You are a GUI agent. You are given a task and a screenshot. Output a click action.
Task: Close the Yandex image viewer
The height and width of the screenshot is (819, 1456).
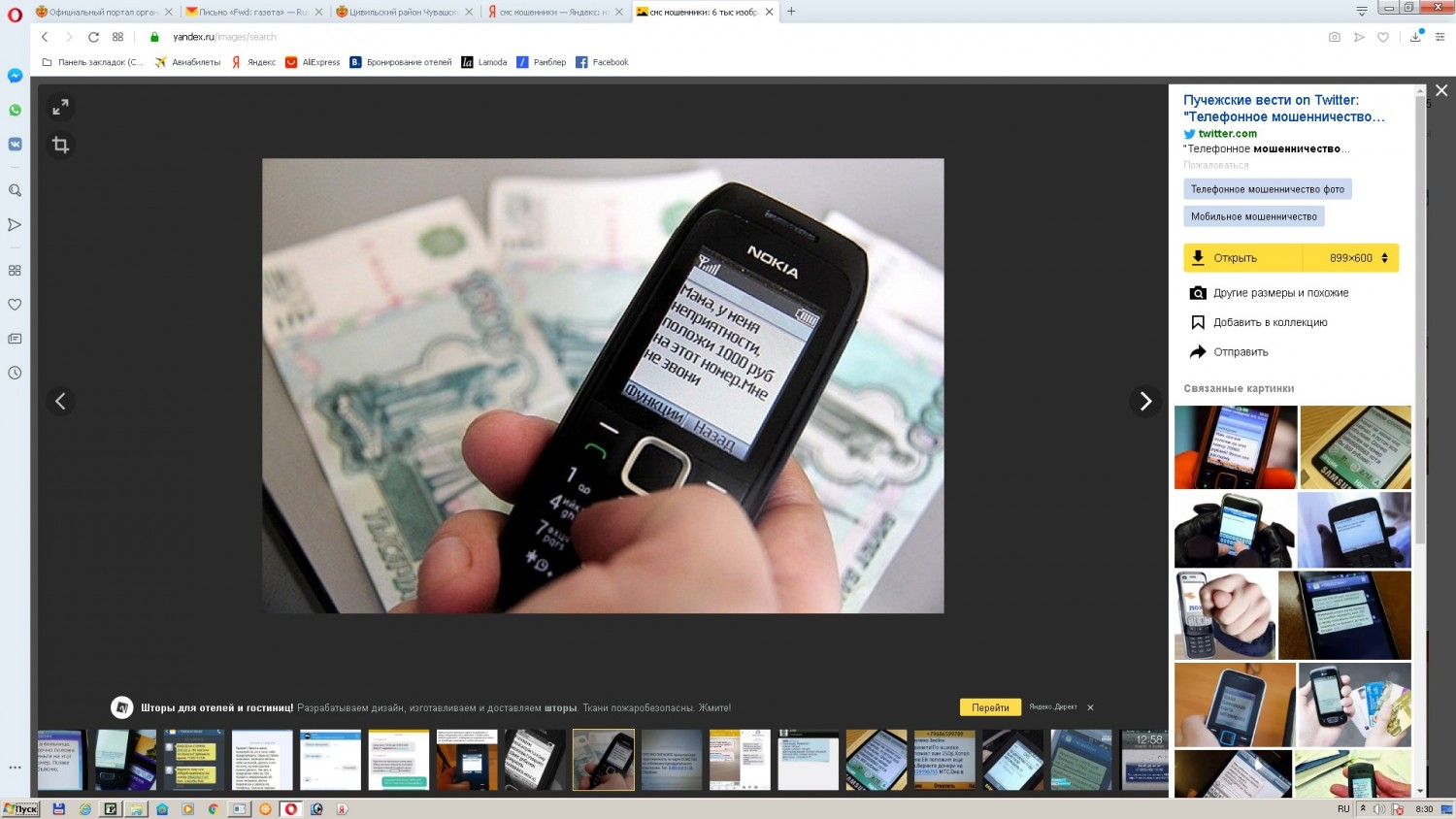pyautogui.click(x=1441, y=90)
